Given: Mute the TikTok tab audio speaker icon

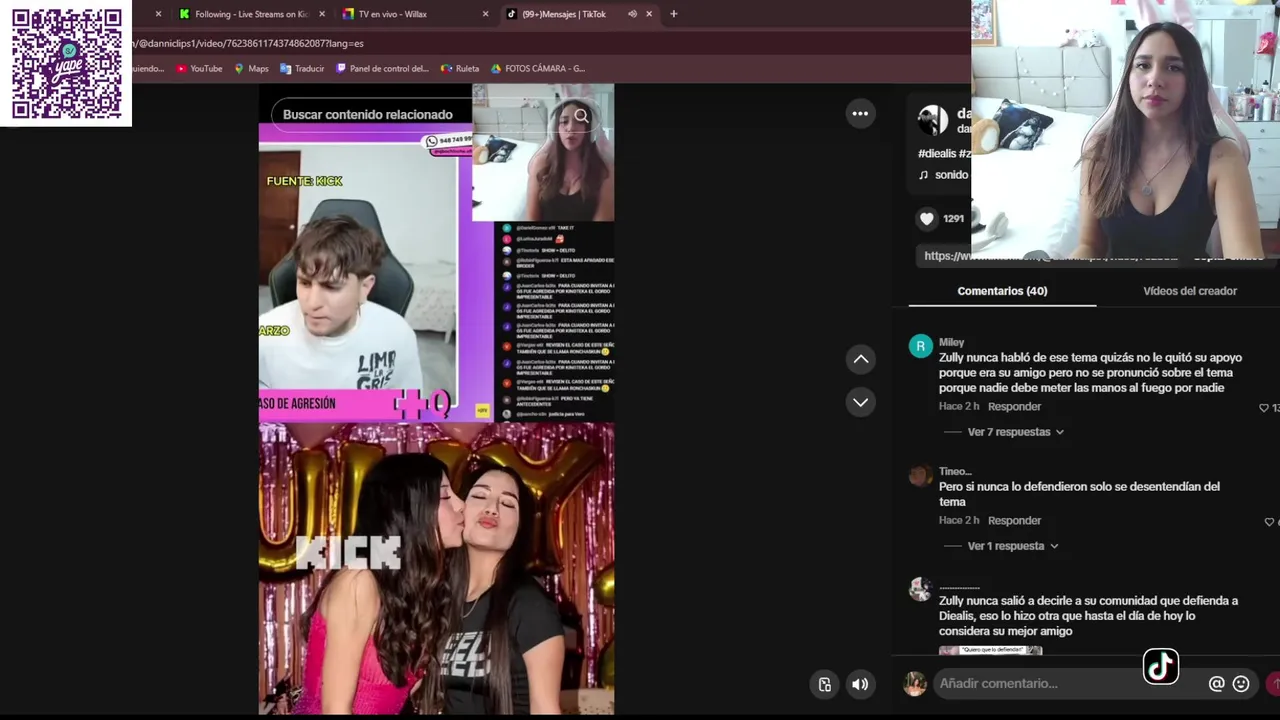Looking at the screenshot, I should [x=632, y=14].
